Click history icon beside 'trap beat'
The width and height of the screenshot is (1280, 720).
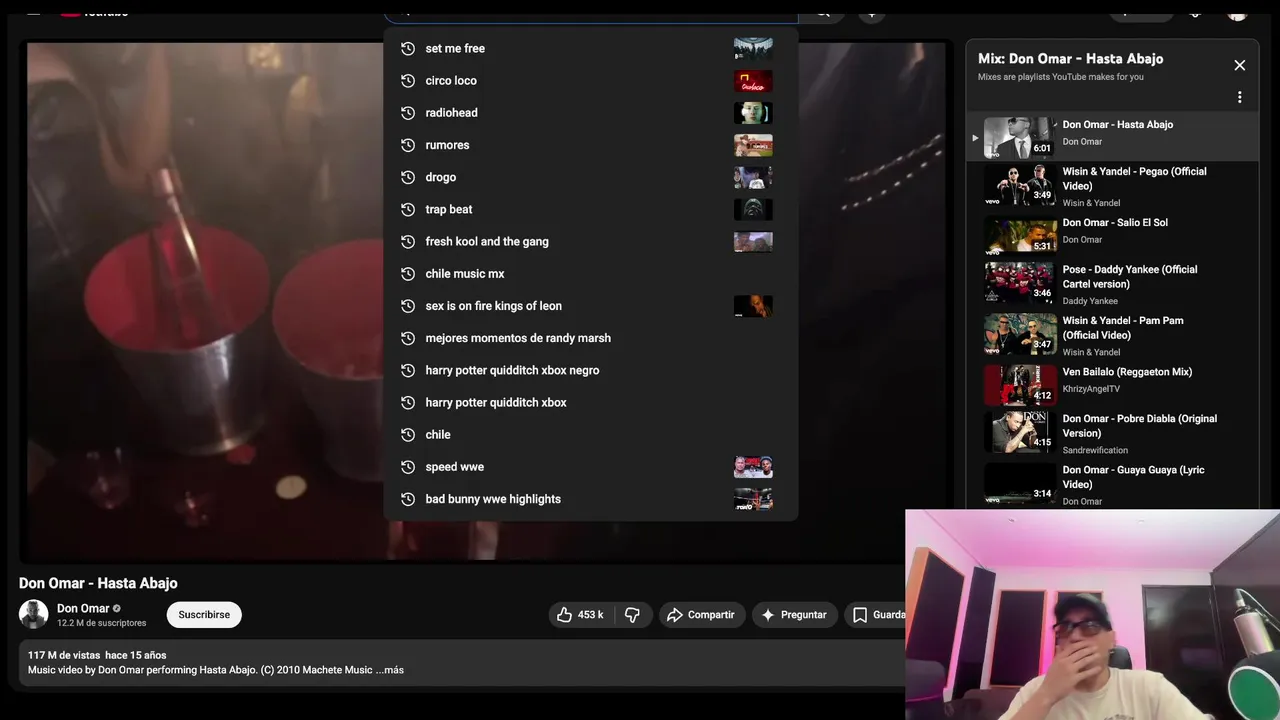click(408, 209)
